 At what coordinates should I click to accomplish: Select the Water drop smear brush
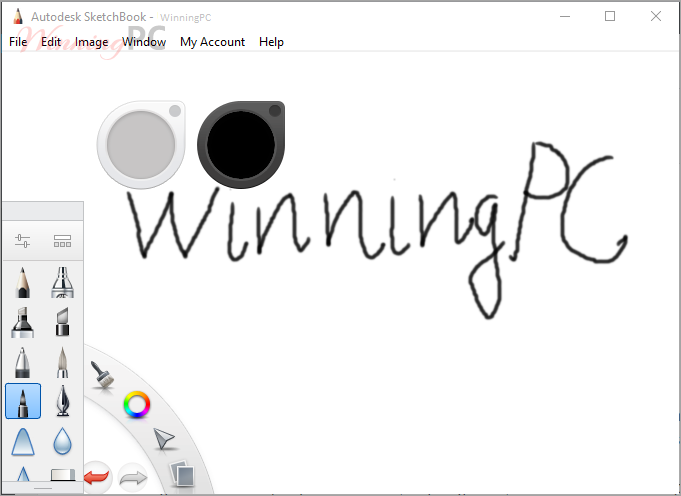62,440
